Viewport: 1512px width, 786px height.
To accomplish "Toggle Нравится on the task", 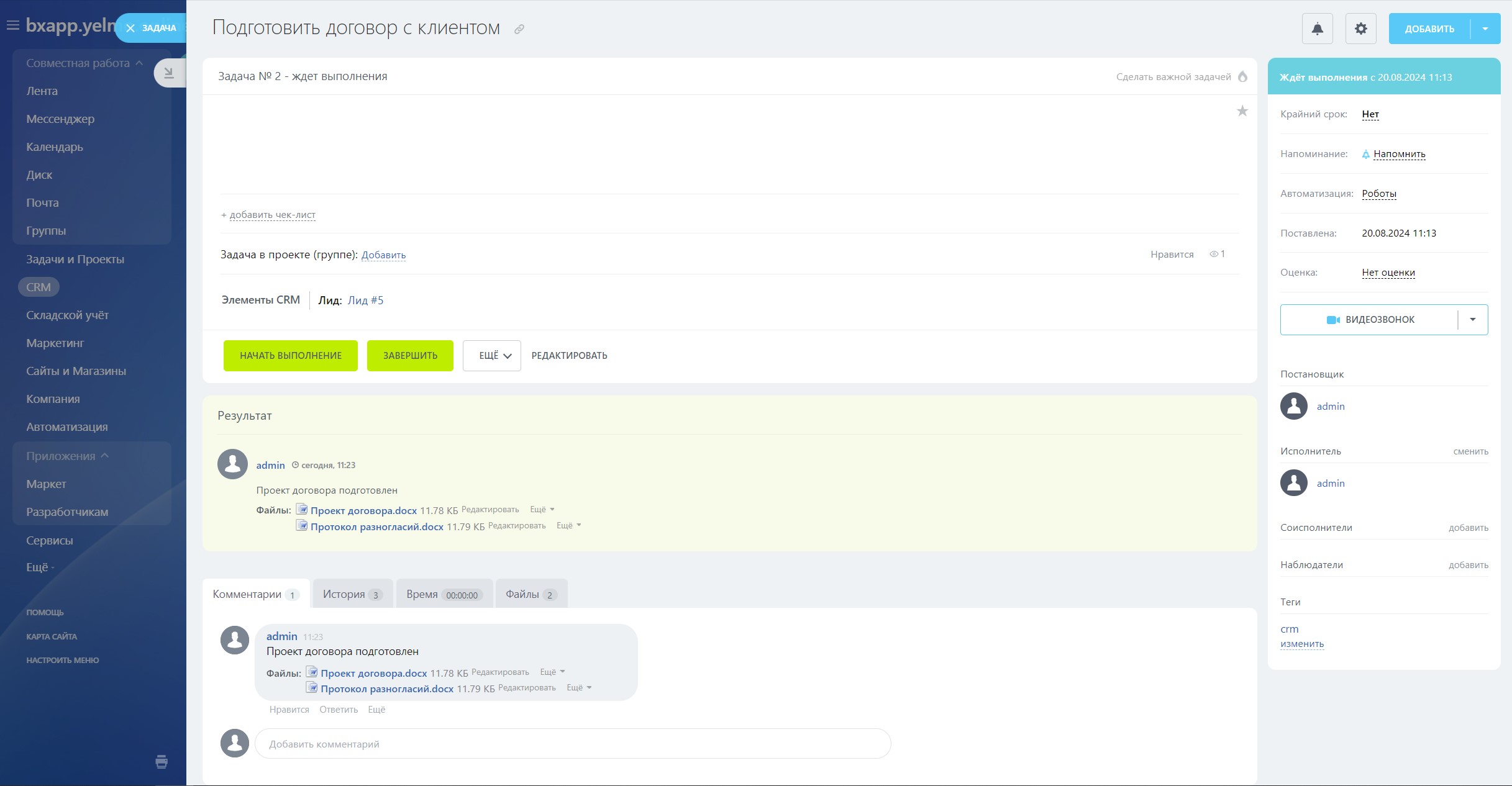I will 1172,254.
